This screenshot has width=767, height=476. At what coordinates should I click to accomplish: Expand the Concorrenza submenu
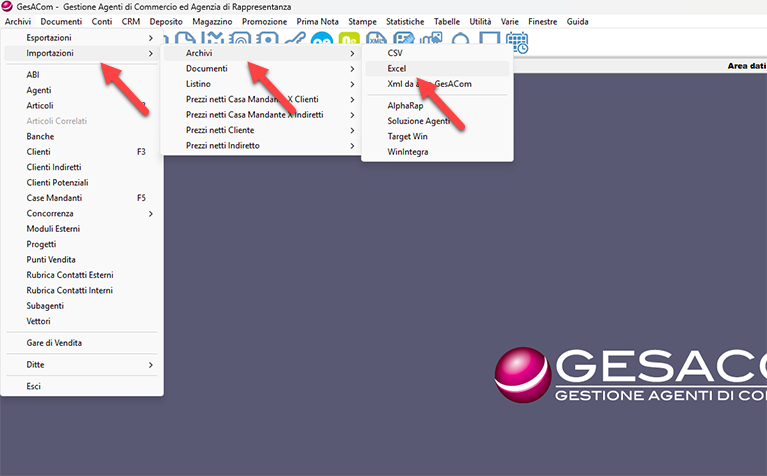150,214
